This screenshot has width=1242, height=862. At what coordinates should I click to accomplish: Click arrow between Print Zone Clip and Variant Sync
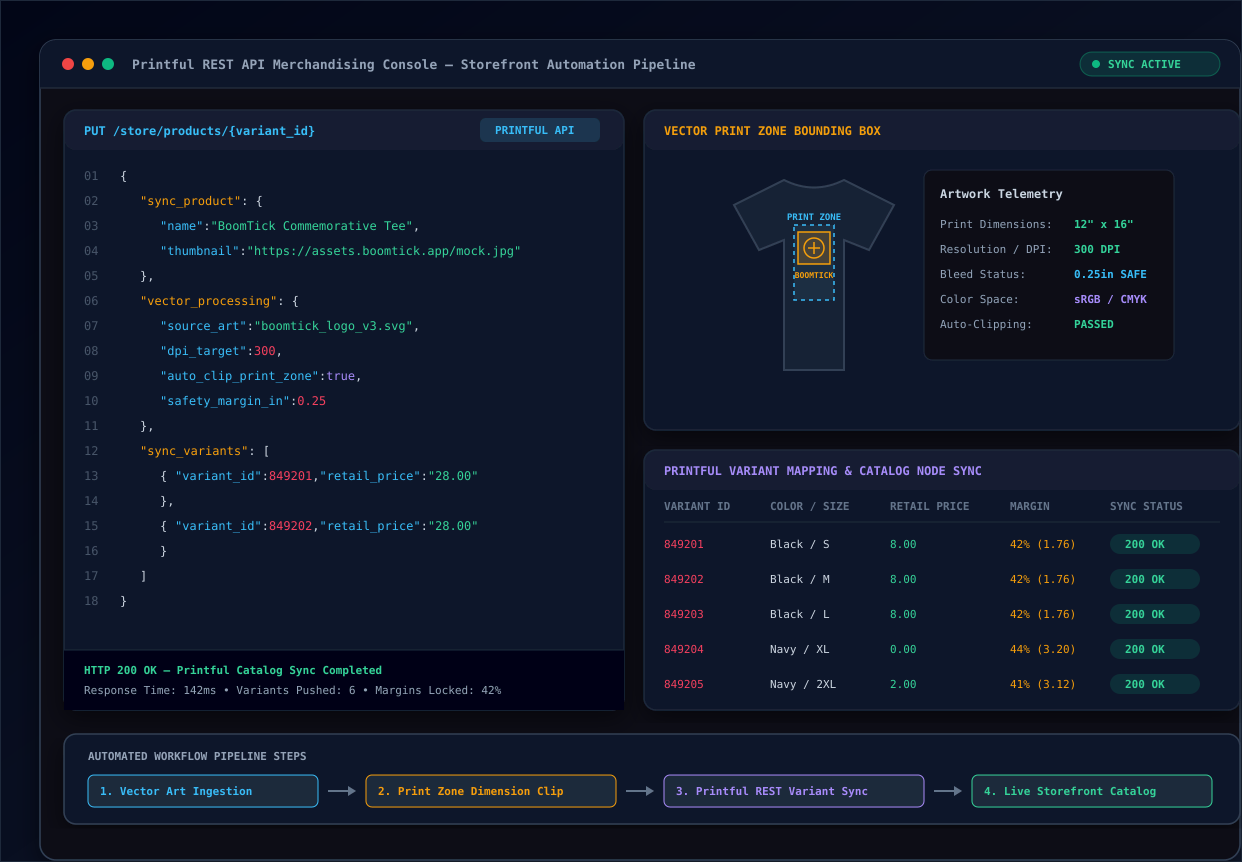(640, 791)
